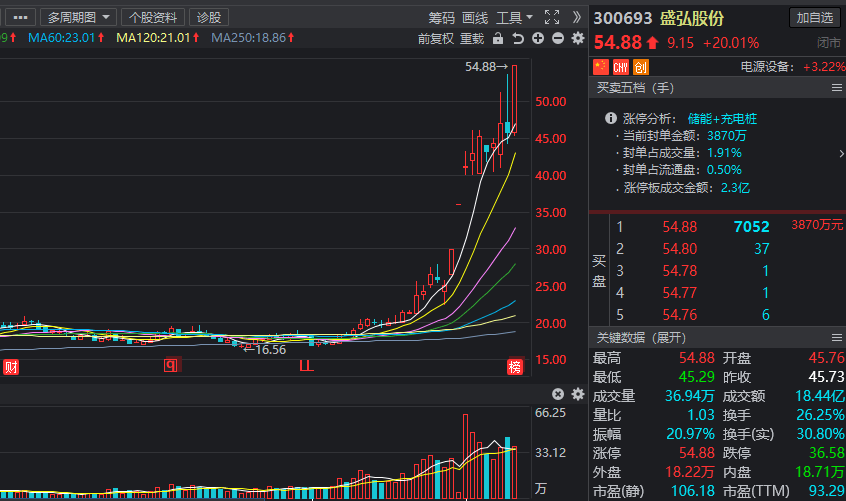Open main chart settings gear
The image size is (846, 501).
pos(578,38)
